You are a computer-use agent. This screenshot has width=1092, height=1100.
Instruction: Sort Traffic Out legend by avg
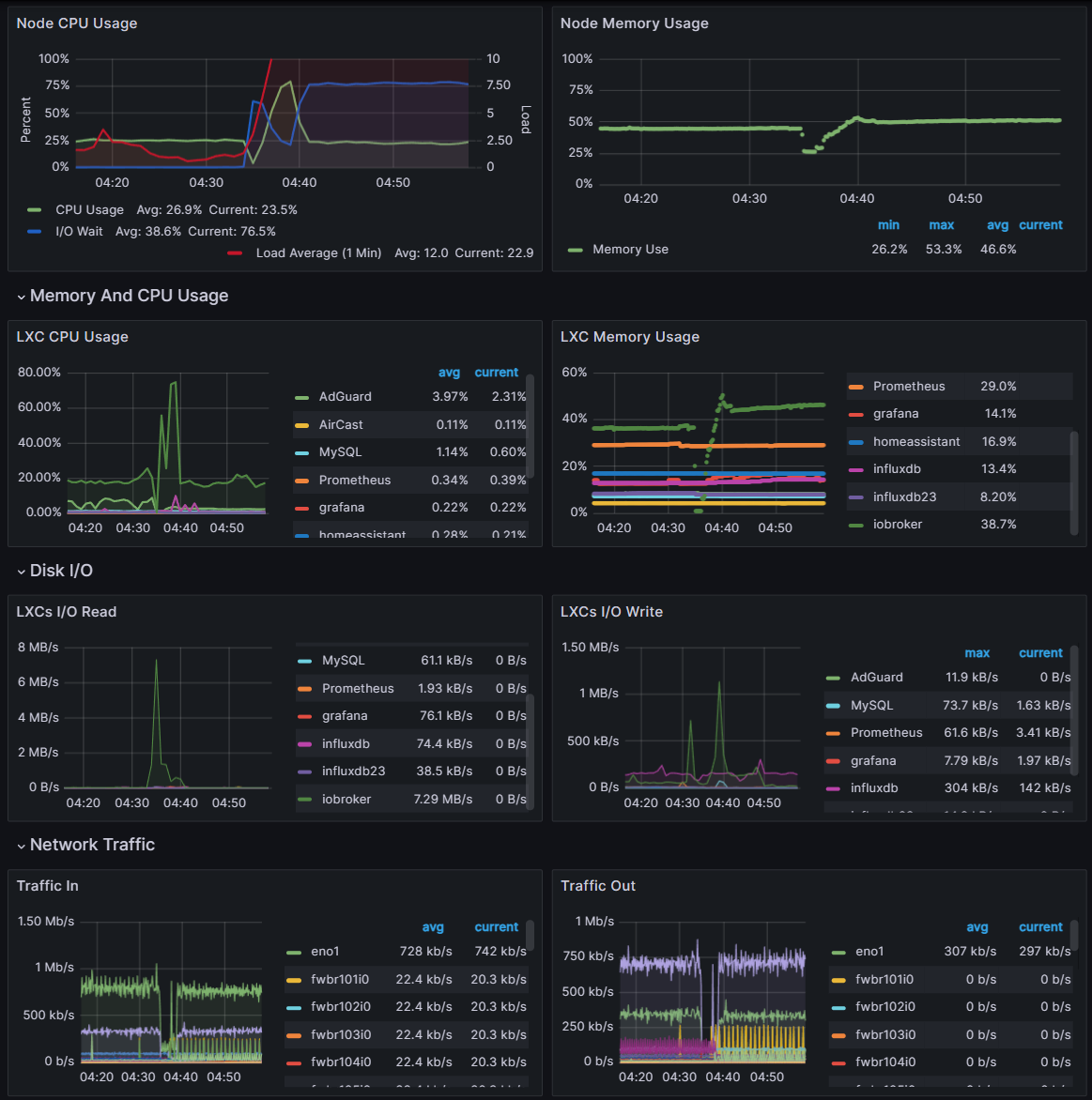(x=977, y=927)
